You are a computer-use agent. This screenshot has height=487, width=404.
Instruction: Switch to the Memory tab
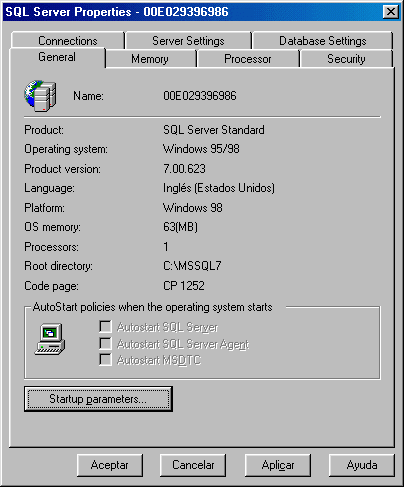(x=150, y=59)
